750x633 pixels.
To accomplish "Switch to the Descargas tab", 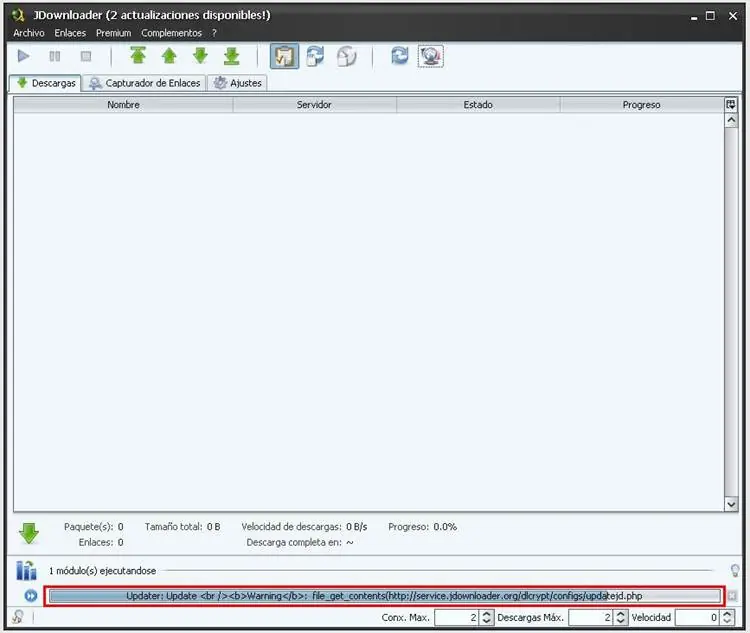I will tap(46, 83).
